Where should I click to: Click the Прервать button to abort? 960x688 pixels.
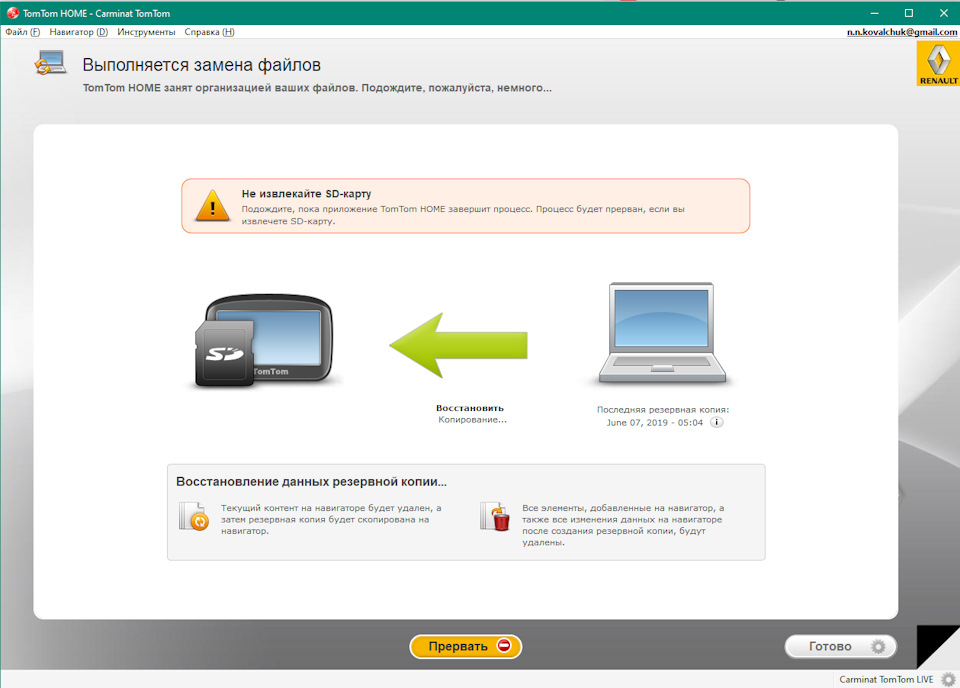(x=465, y=646)
